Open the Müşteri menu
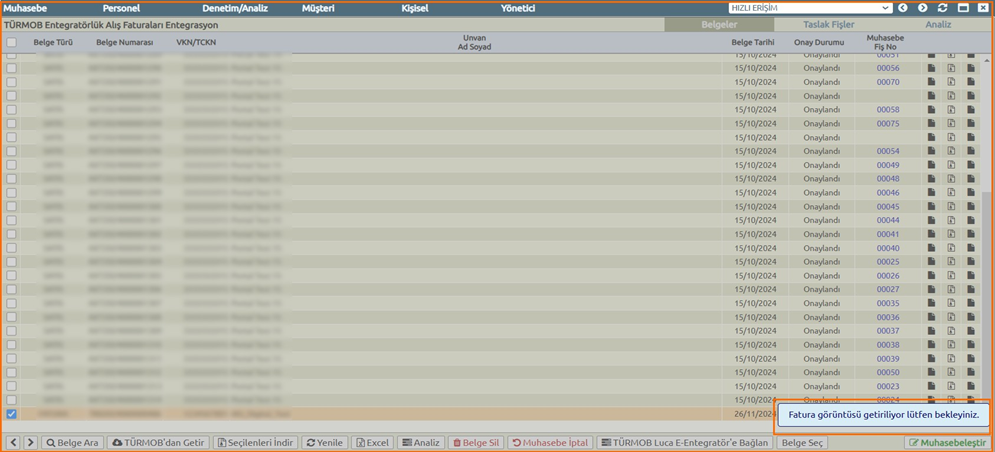This screenshot has width=995, height=452. coord(319,9)
